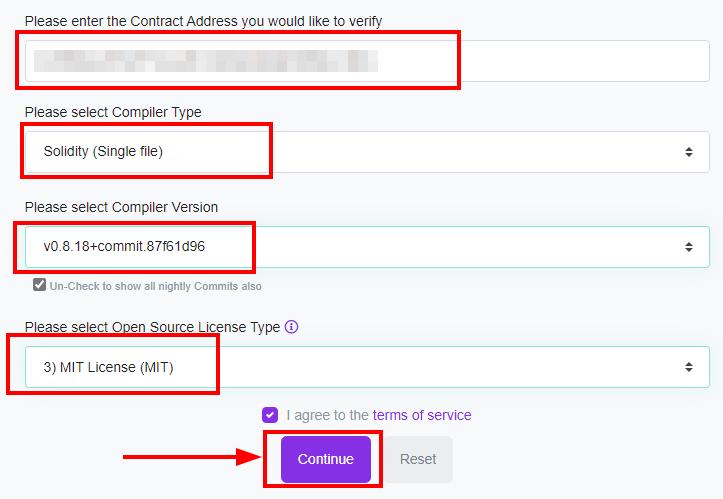This screenshot has height=499, width=723.
Task: Open the terms of service link
Action: point(422,415)
